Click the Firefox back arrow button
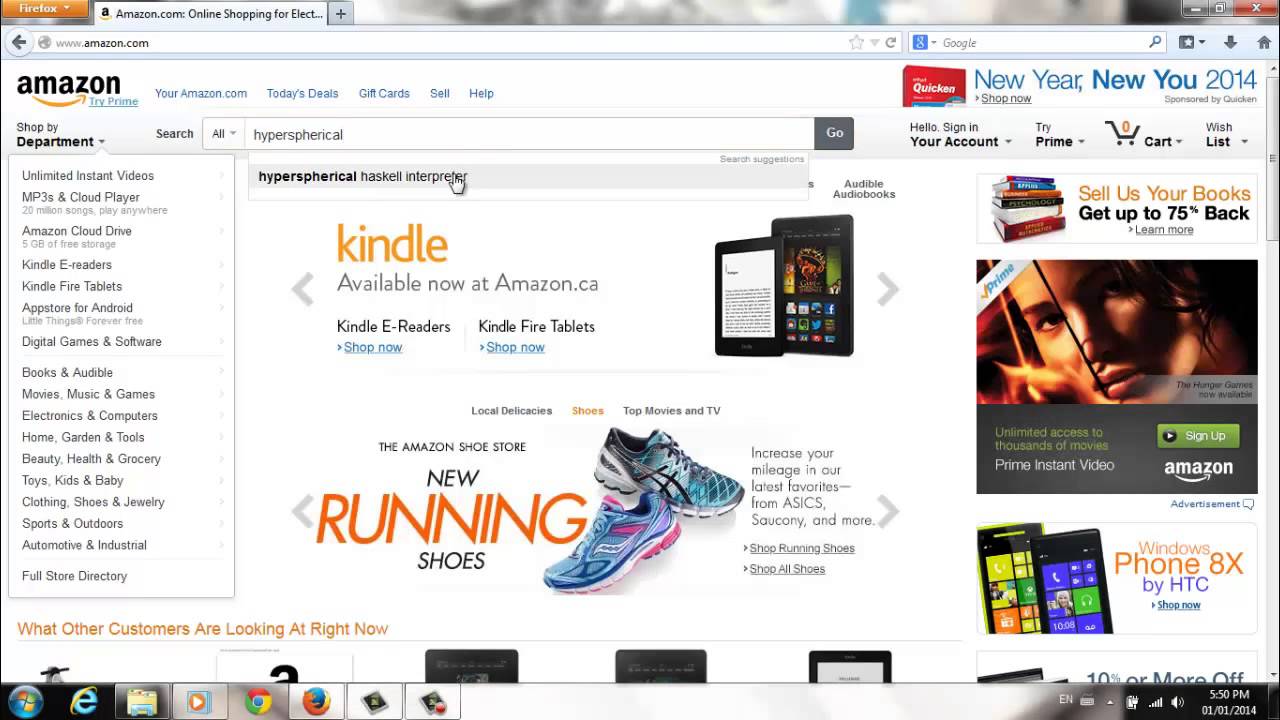 point(18,42)
